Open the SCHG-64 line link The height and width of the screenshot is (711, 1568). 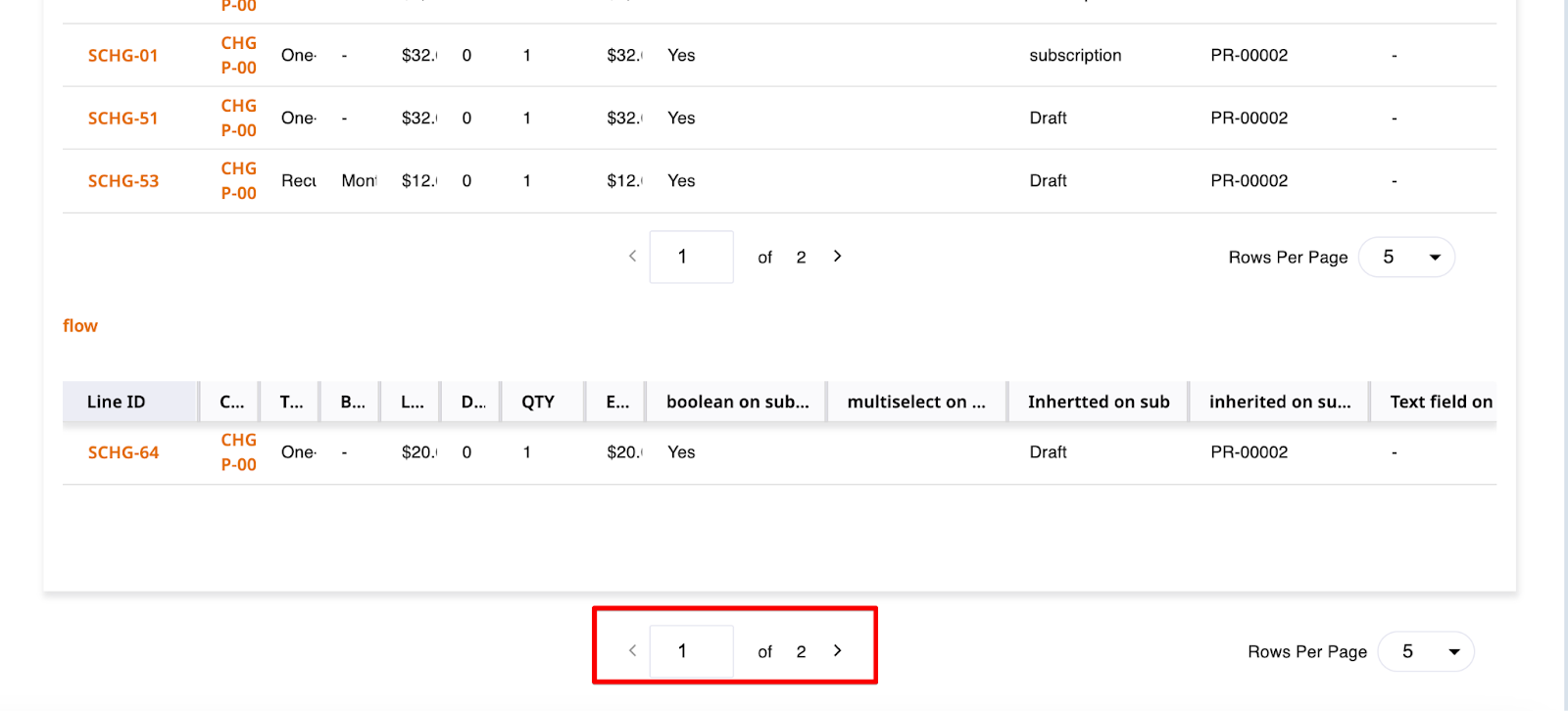(x=123, y=452)
